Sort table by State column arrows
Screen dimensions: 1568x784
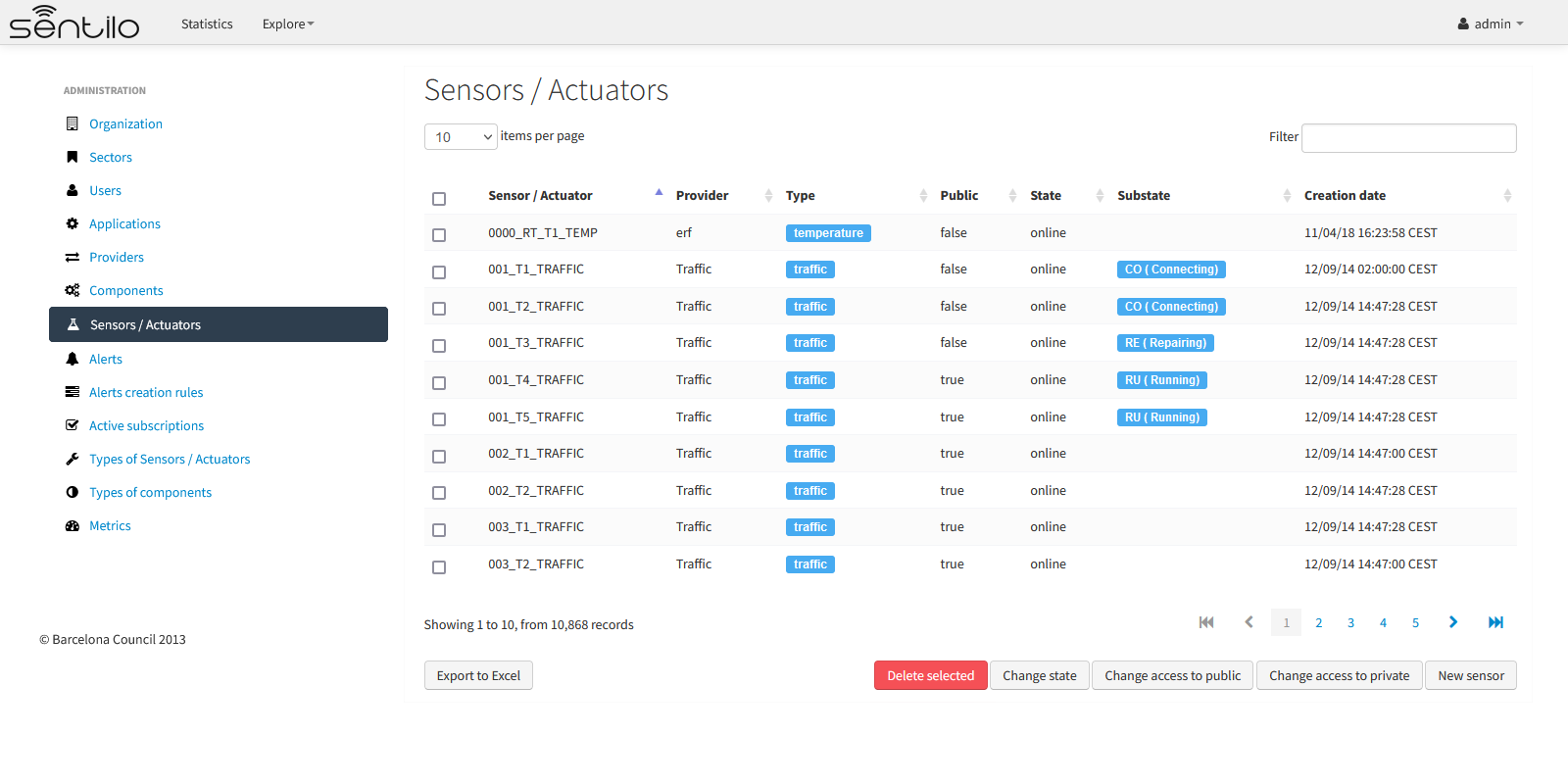click(x=1100, y=196)
